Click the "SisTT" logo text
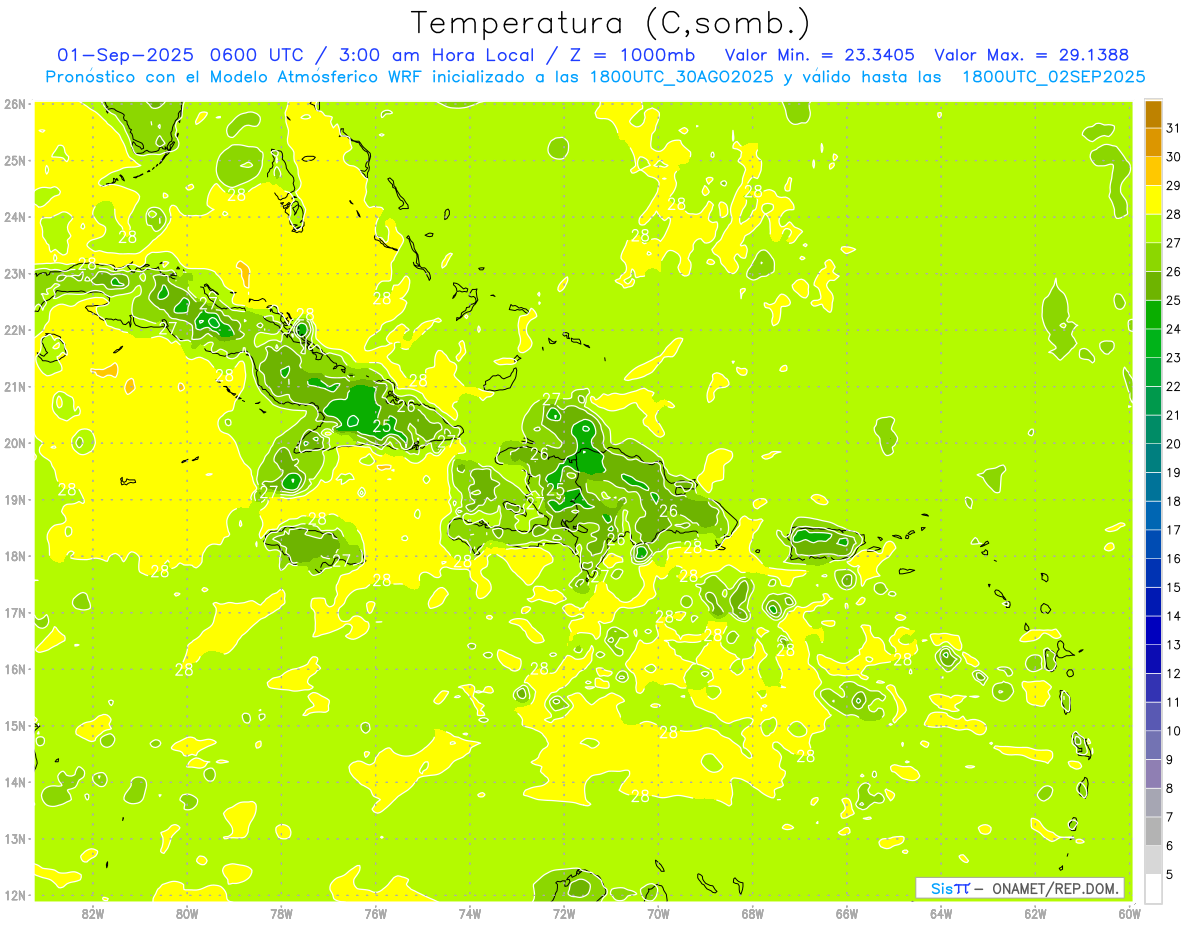Viewport: 1200px width, 927px height. [949, 888]
